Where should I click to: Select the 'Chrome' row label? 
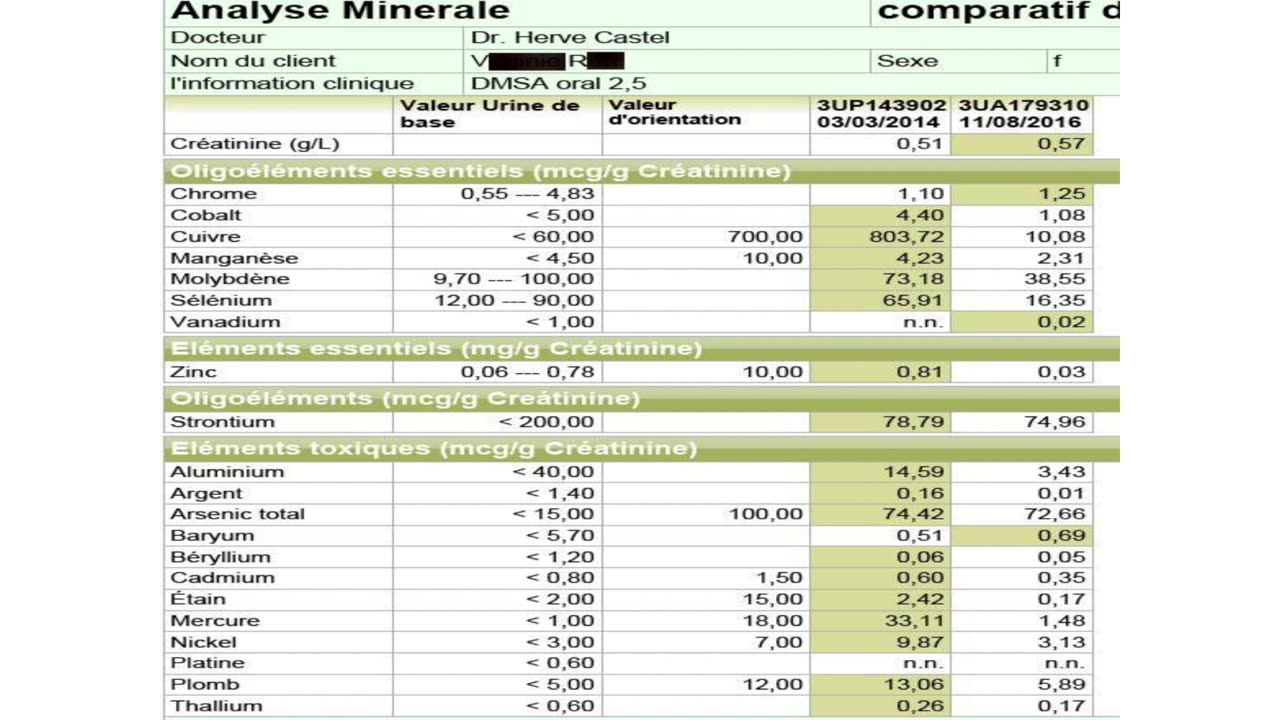coord(214,194)
